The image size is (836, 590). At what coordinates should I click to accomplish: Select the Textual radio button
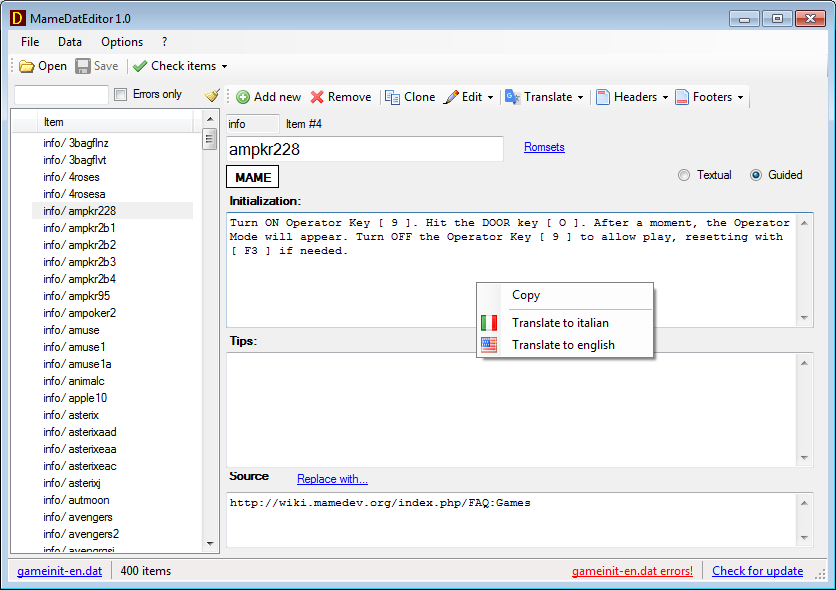pyautogui.click(x=684, y=175)
